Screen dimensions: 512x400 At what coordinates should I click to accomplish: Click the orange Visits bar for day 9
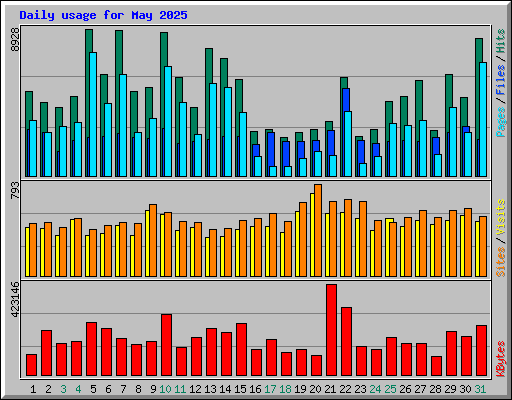[153, 240]
